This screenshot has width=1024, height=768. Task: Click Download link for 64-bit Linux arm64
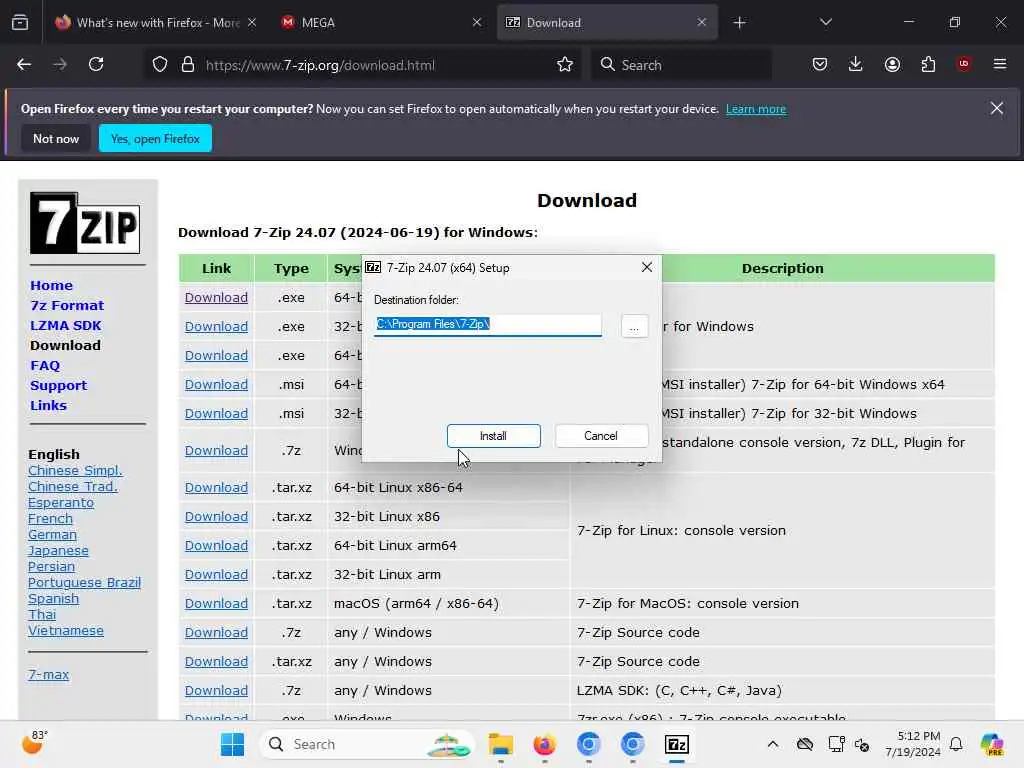point(216,546)
